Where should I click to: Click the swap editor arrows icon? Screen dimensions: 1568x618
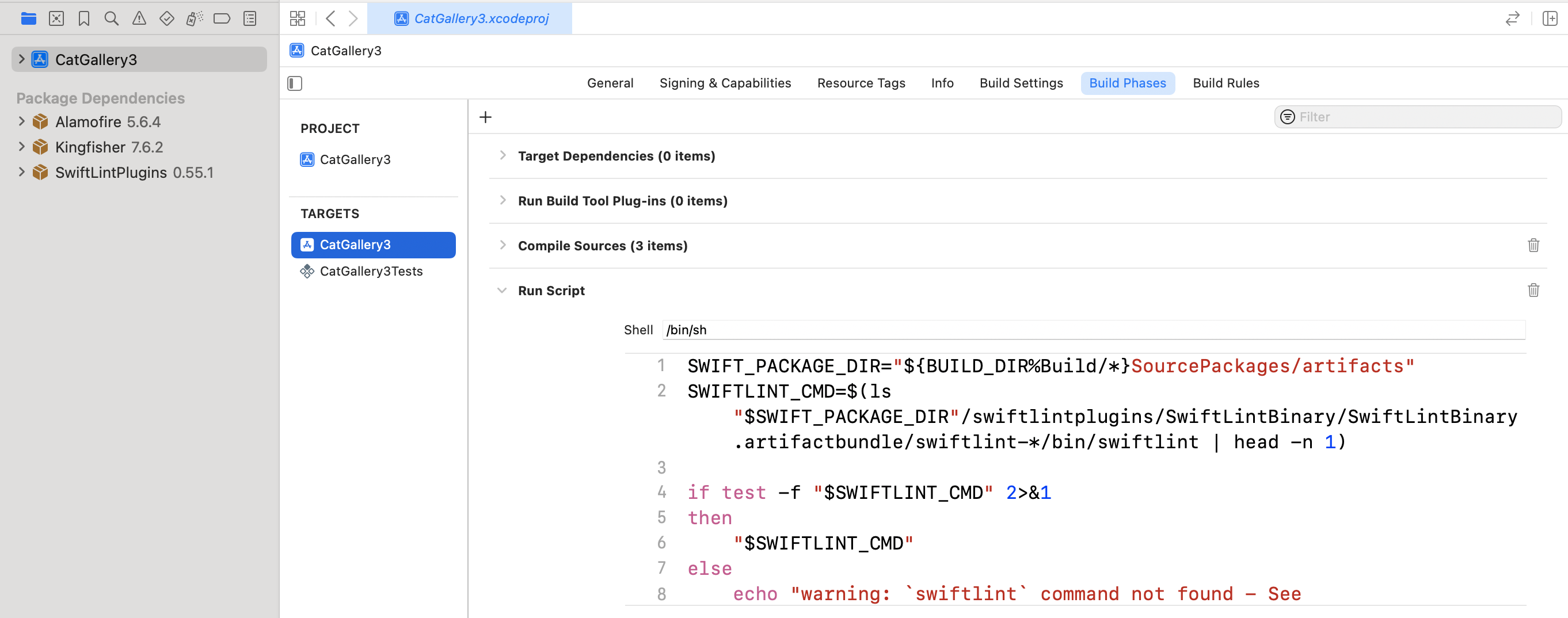click(x=1513, y=19)
